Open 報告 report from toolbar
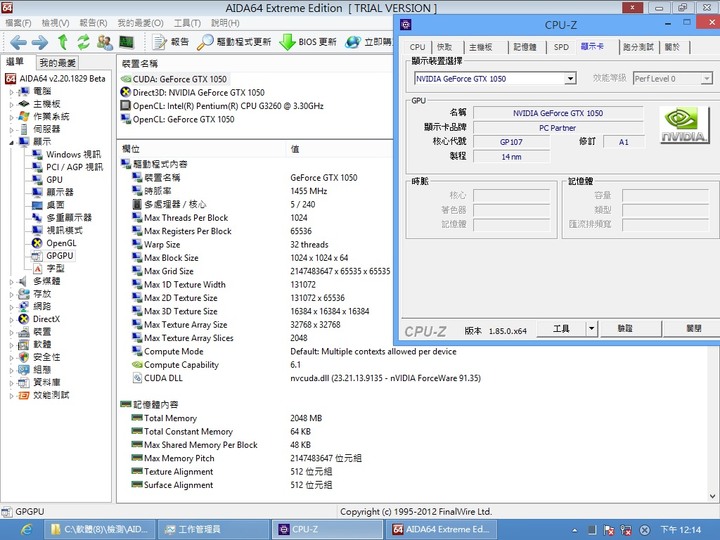This screenshot has width=720, height=540. [170, 42]
